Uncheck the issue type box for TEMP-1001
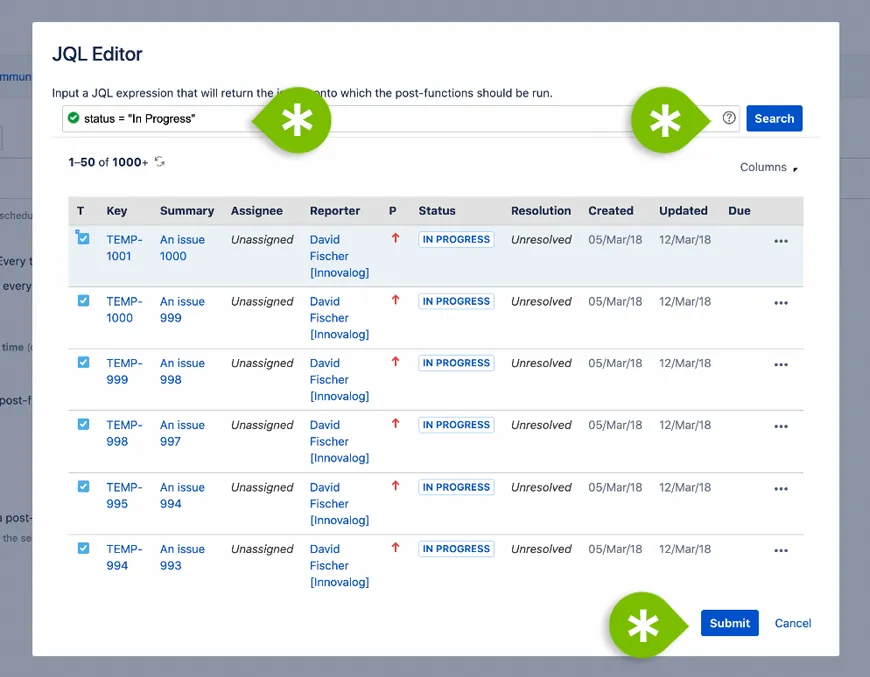870x677 pixels. point(83,239)
